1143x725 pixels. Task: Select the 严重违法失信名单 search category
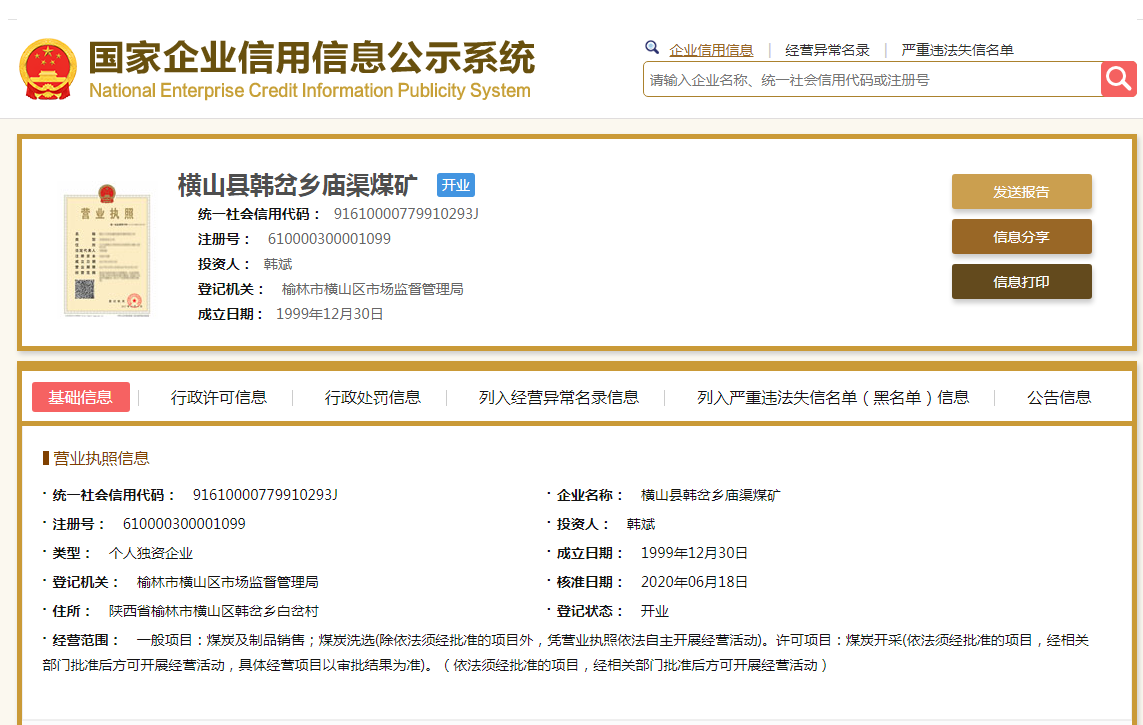coord(957,50)
